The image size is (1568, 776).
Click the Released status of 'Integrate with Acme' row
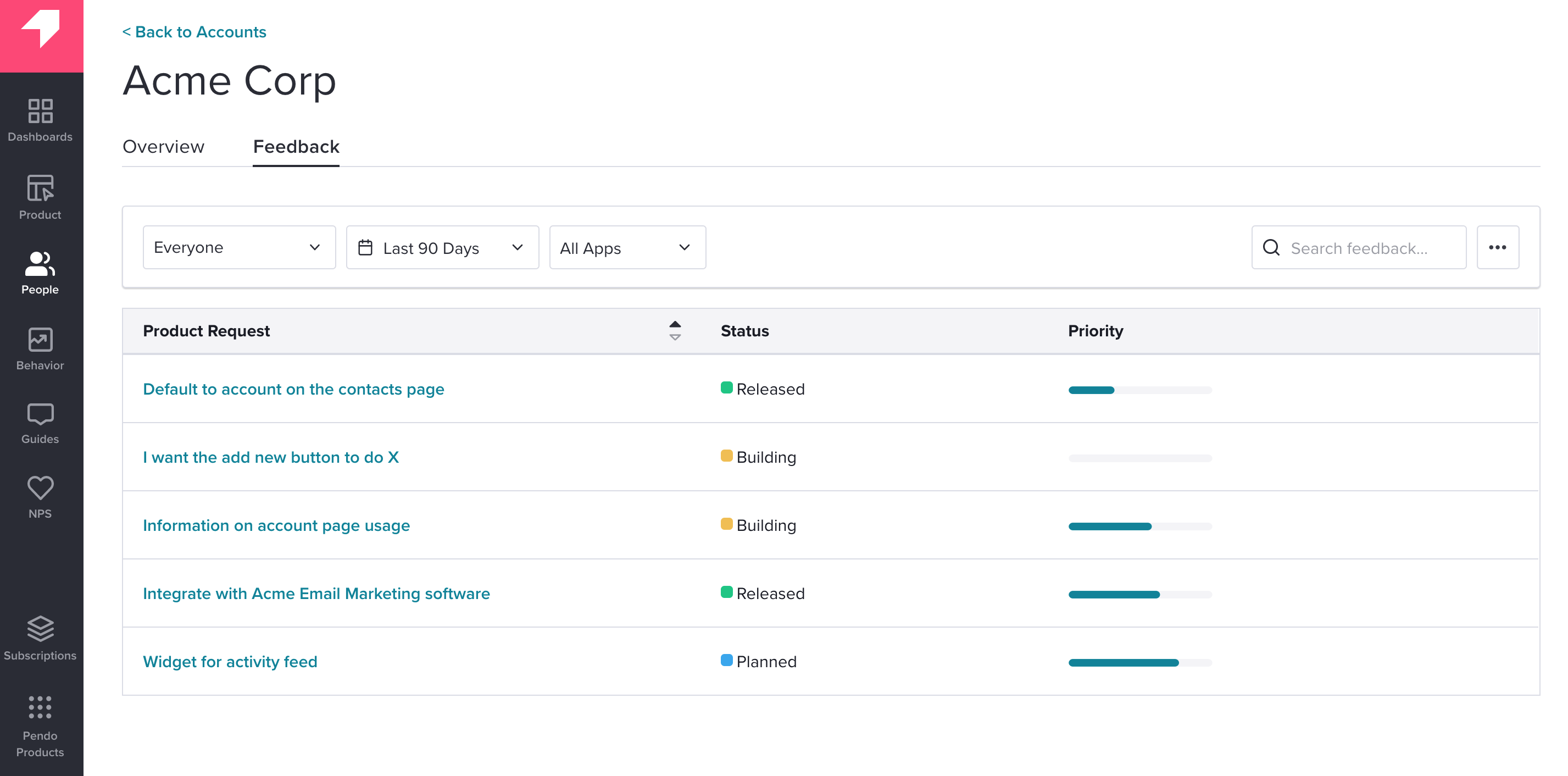point(763,594)
